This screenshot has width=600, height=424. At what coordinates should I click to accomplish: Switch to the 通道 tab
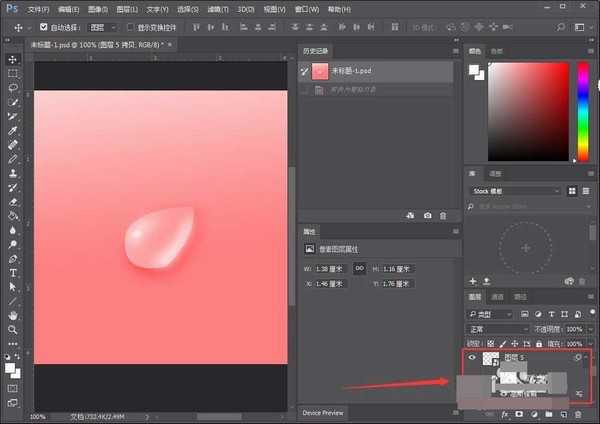(x=498, y=297)
